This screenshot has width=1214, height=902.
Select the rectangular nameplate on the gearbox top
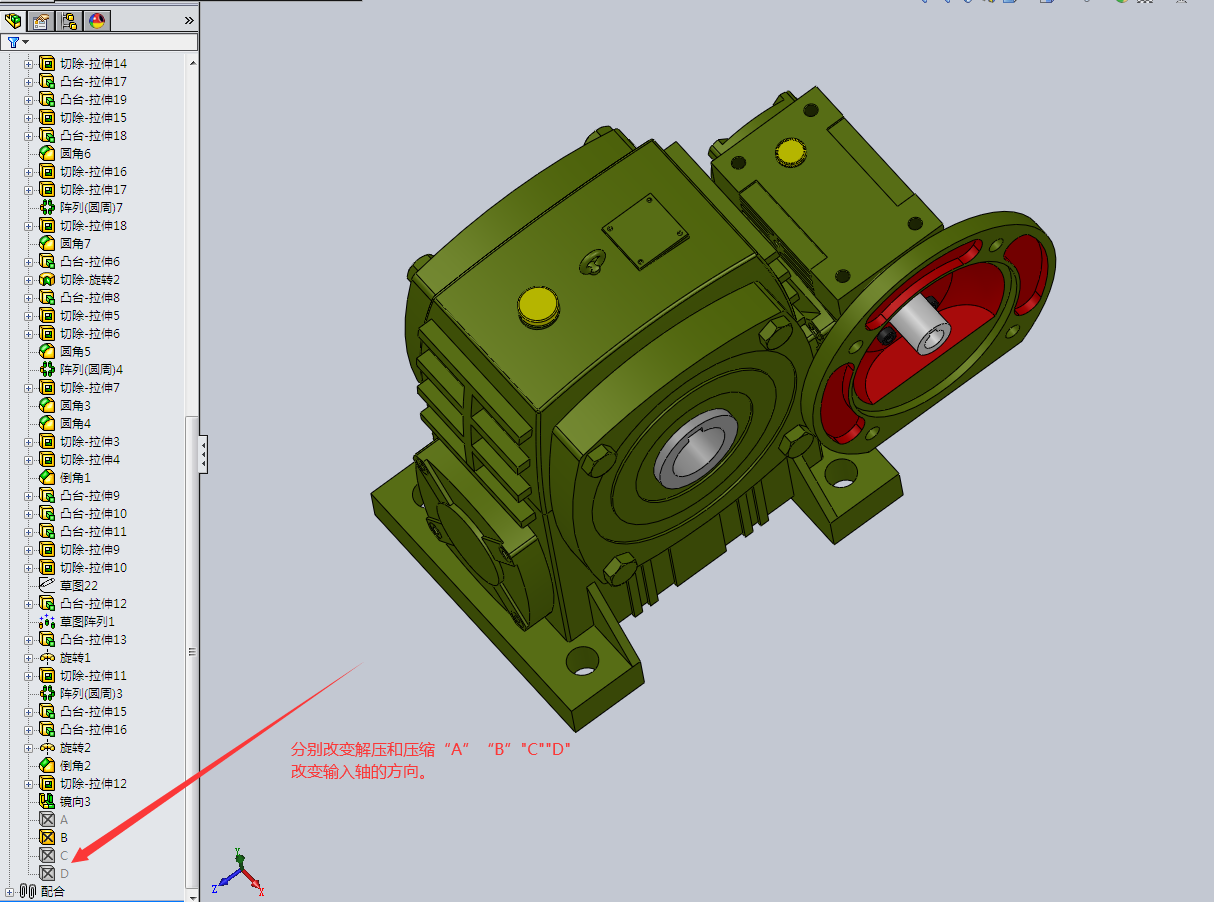(x=646, y=232)
